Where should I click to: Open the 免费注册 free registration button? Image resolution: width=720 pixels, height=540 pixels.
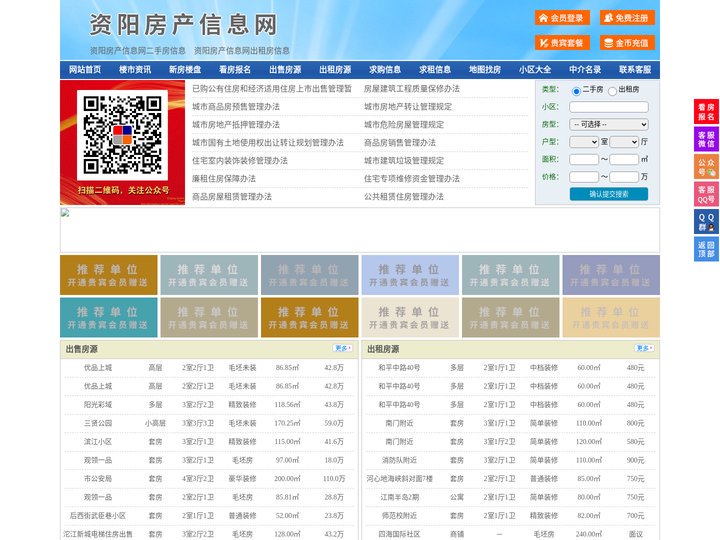point(627,18)
